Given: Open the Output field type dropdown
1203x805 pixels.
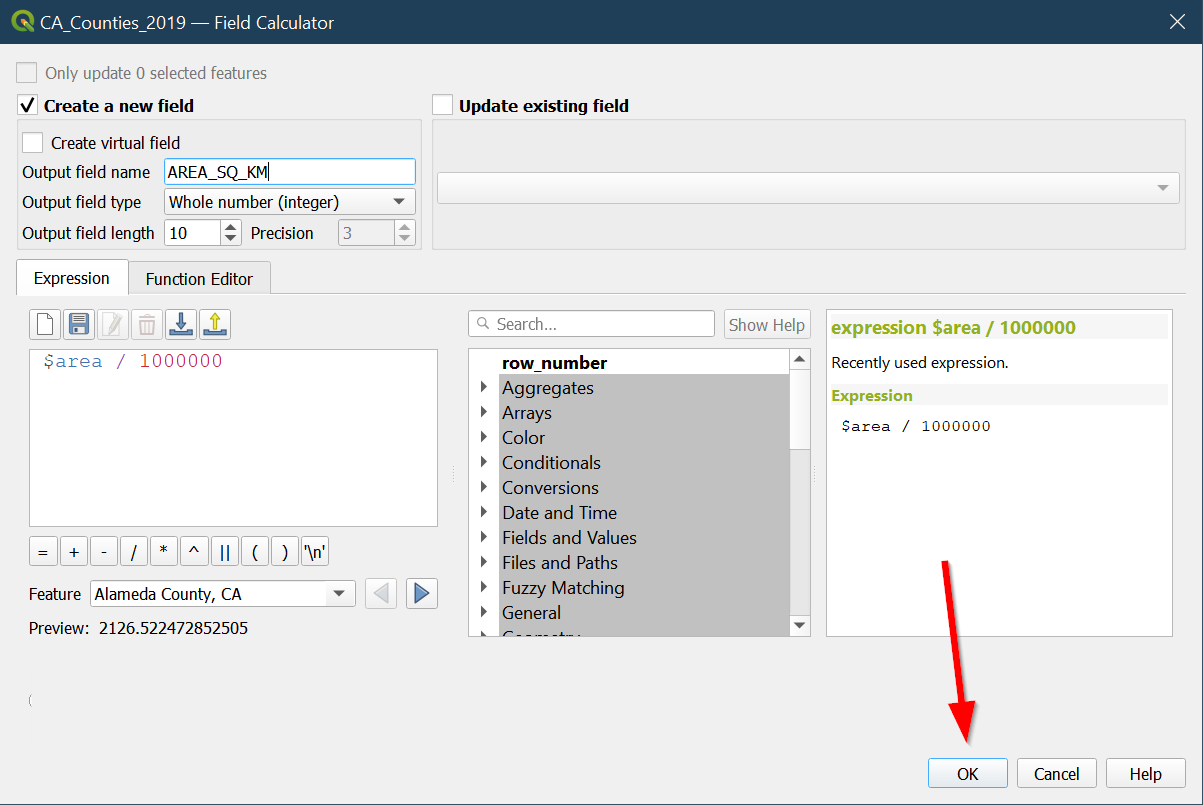Looking at the screenshot, I should coord(289,202).
